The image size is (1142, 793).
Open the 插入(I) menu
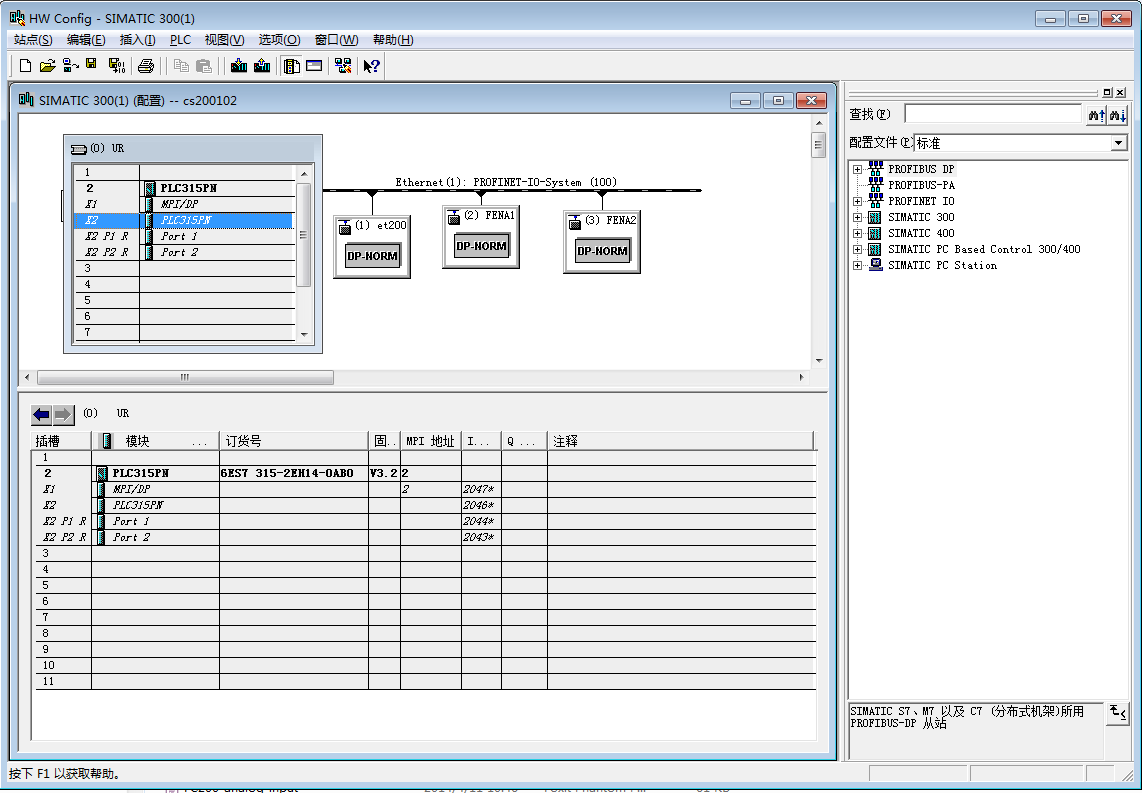pyautogui.click(x=138, y=39)
